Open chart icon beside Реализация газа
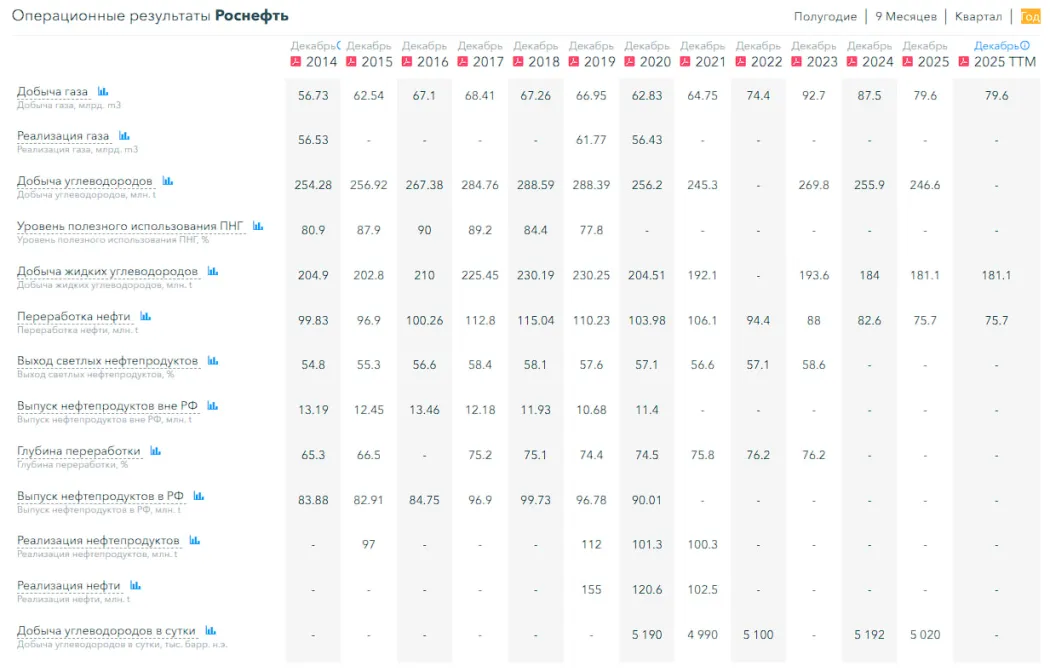This screenshot has width=1050, height=672. point(125,136)
